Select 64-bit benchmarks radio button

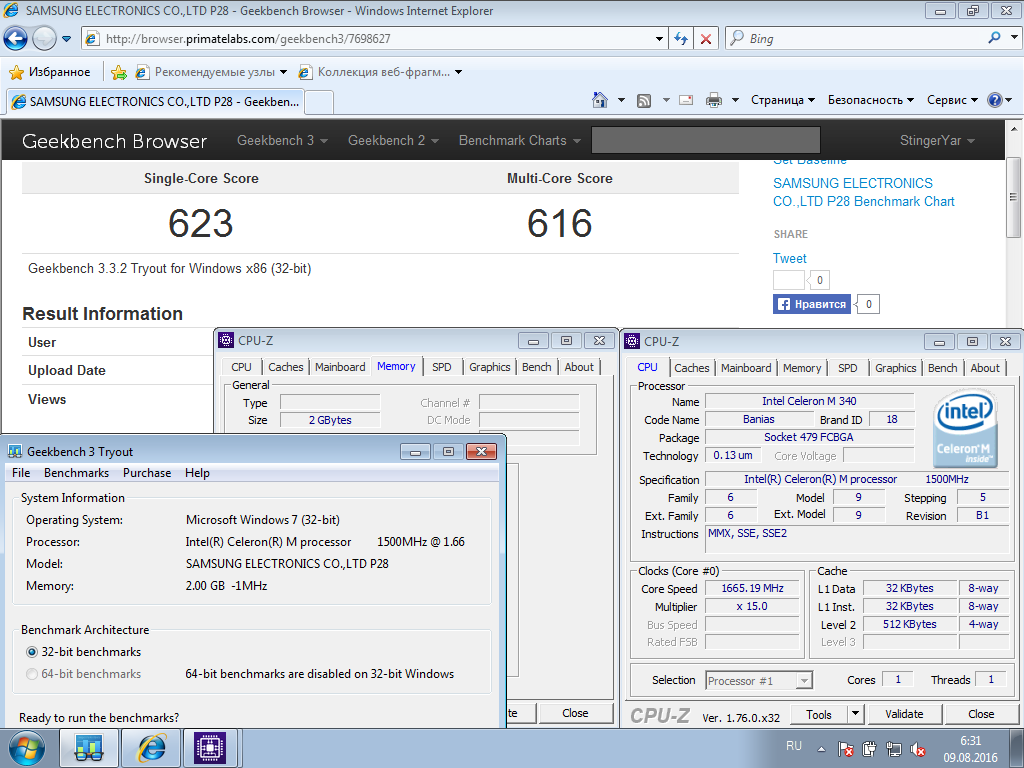[x=31, y=674]
